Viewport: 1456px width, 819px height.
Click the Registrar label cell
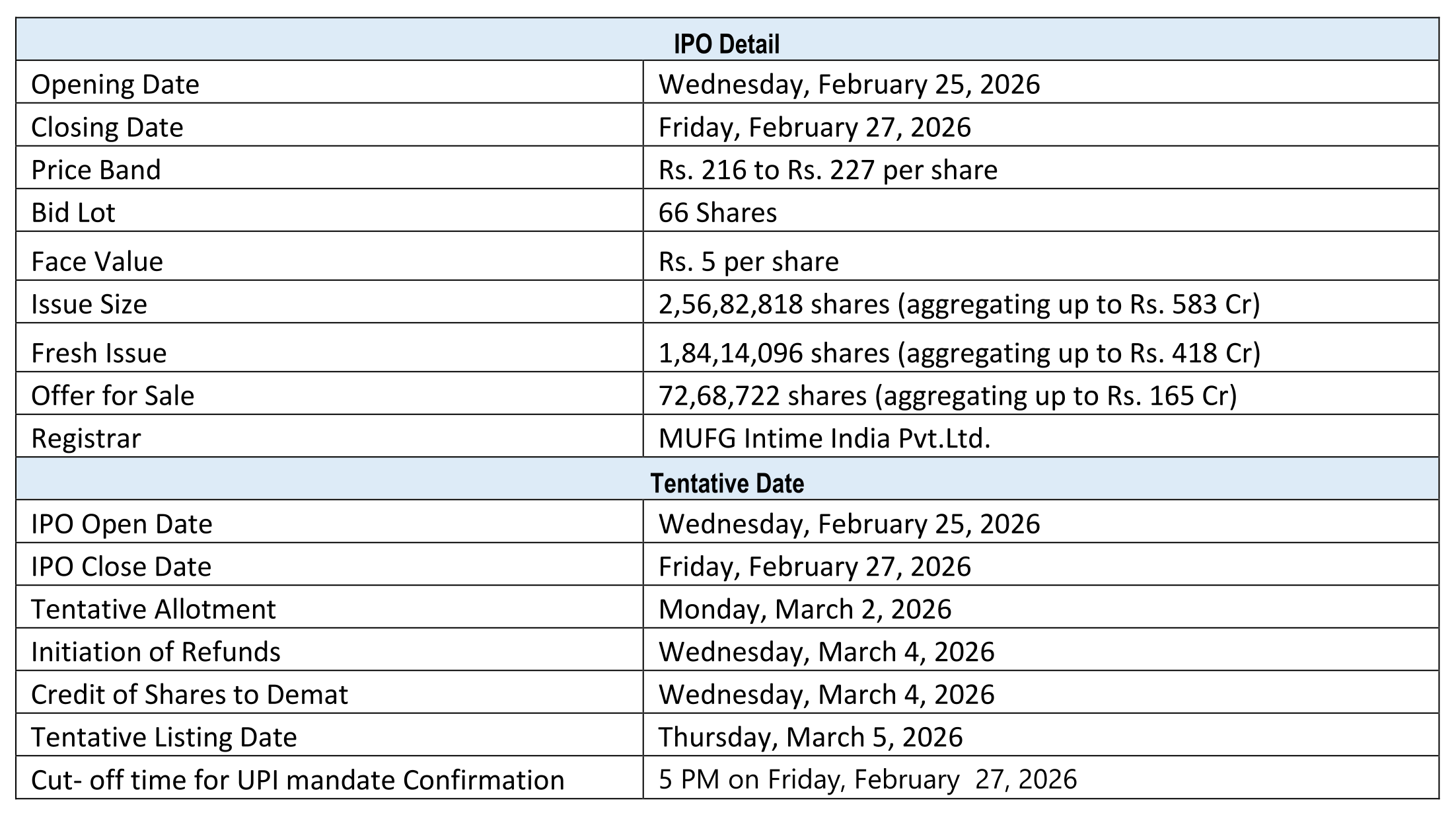(x=86, y=438)
